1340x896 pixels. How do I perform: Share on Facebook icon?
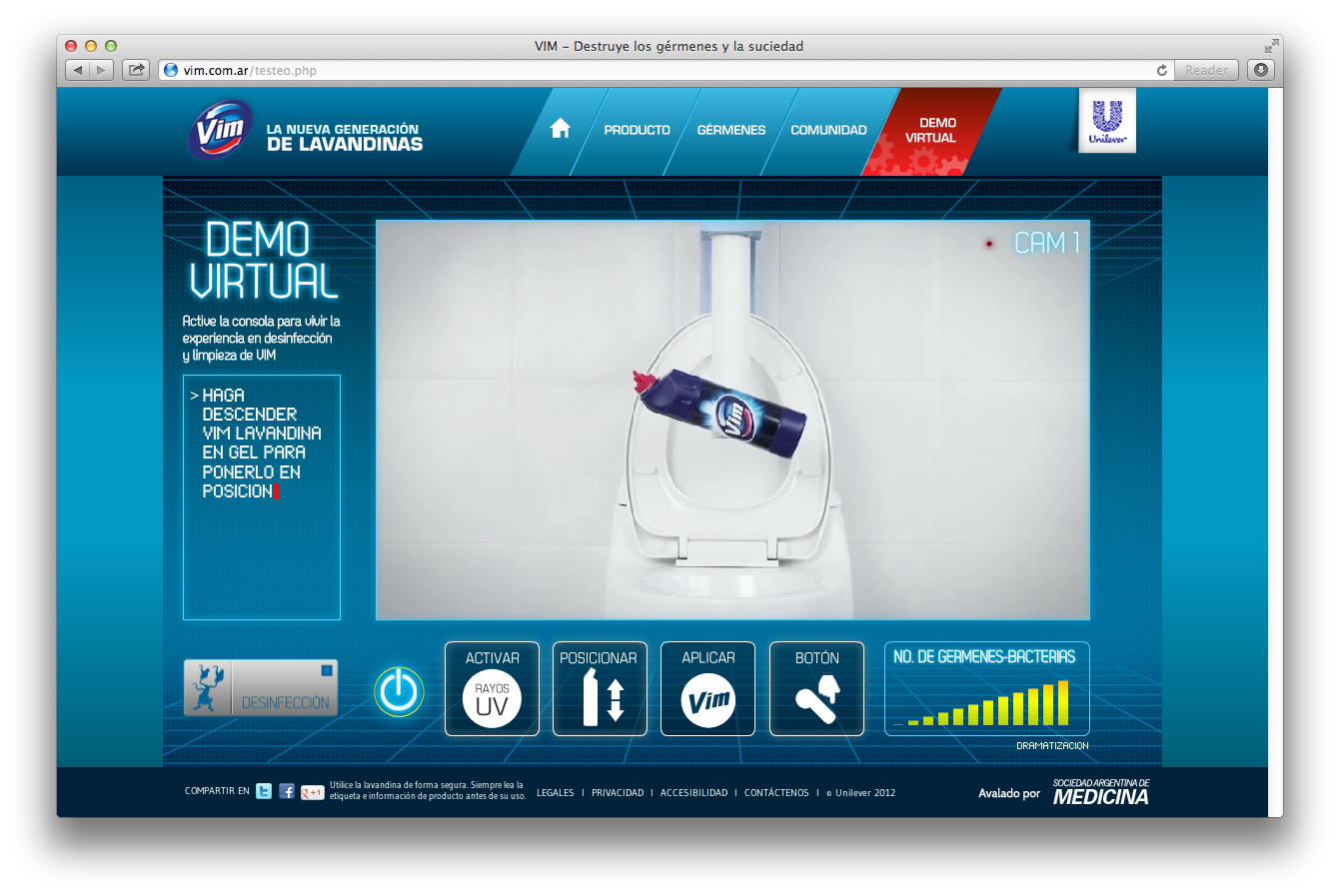pyautogui.click(x=287, y=791)
